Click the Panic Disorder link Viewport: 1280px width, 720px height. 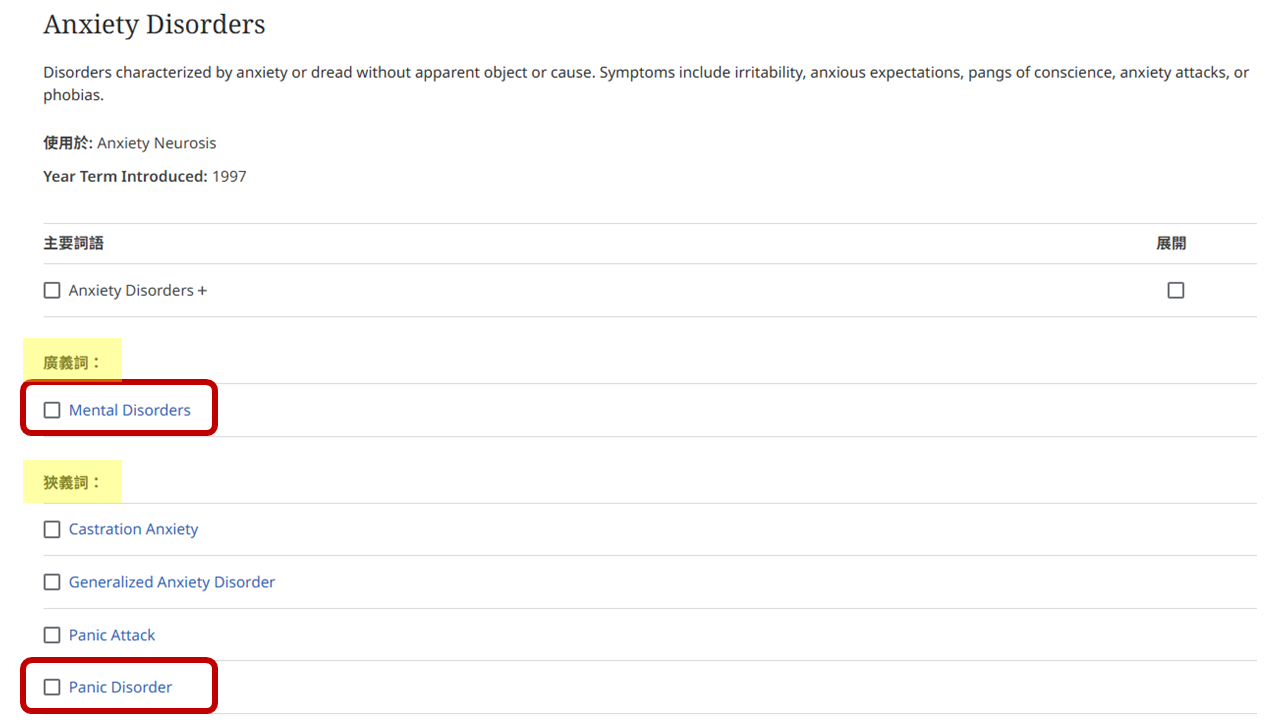[x=120, y=687]
